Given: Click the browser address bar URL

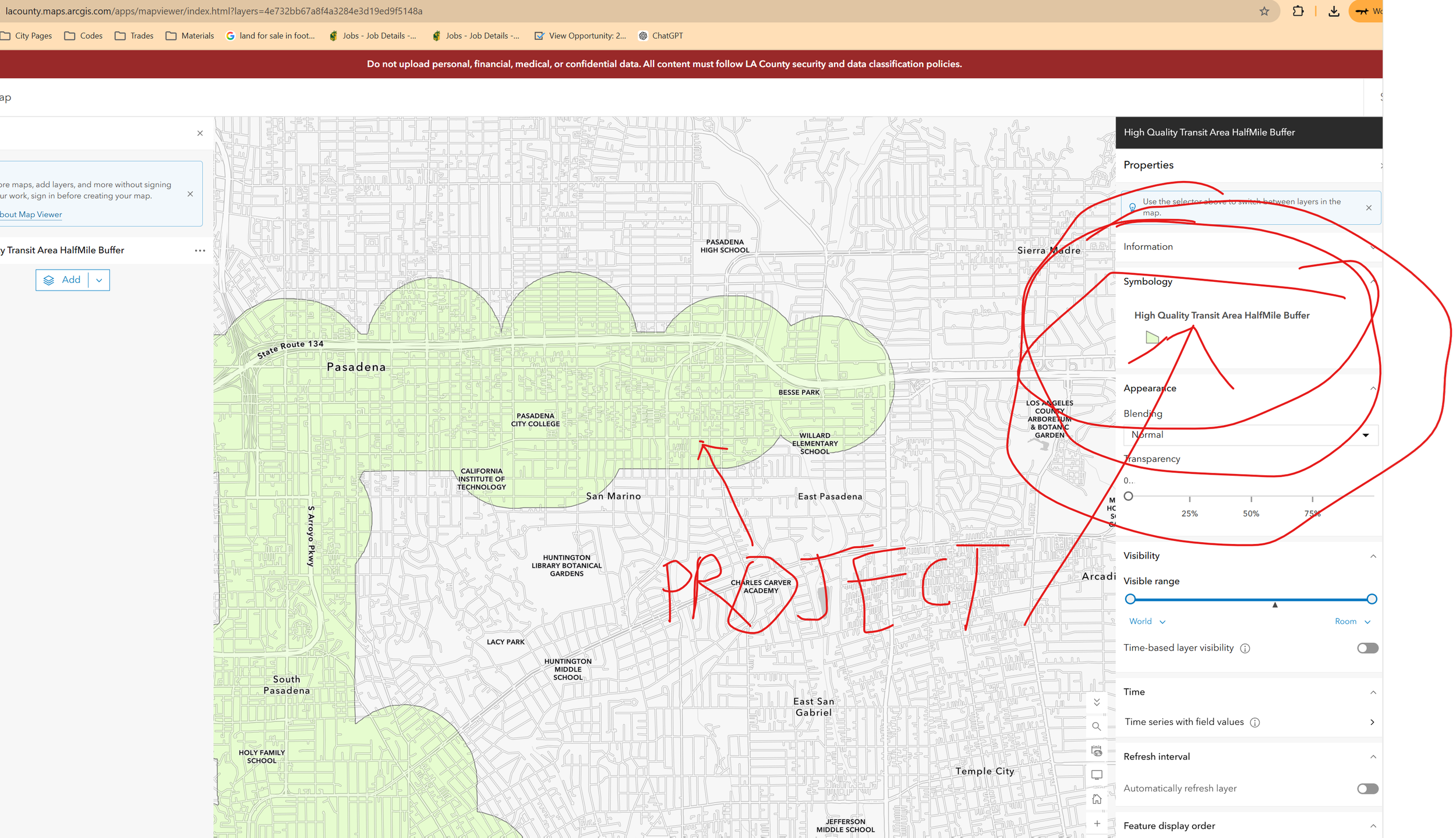Looking at the screenshot, I should pyautogui.click(x=214, y=11).
